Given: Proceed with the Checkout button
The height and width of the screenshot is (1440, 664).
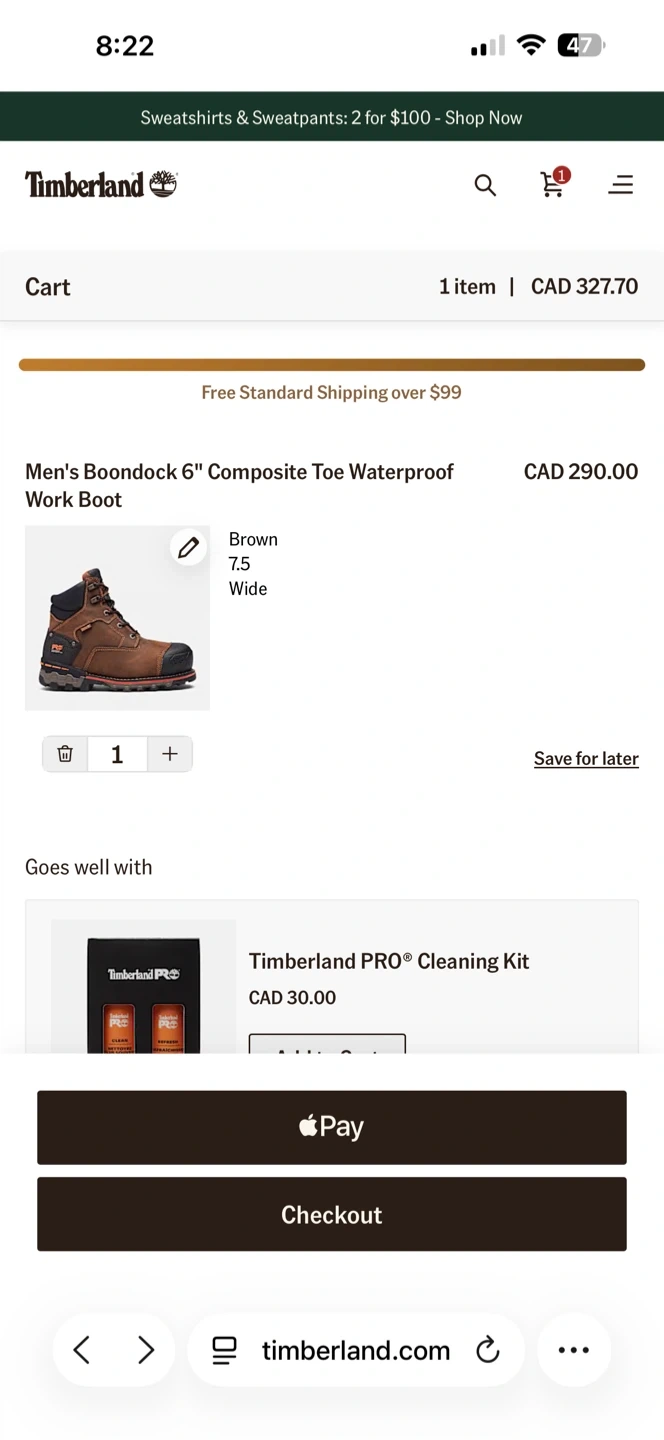Looking at the screenshot, I should click(x=332, y=1214).
